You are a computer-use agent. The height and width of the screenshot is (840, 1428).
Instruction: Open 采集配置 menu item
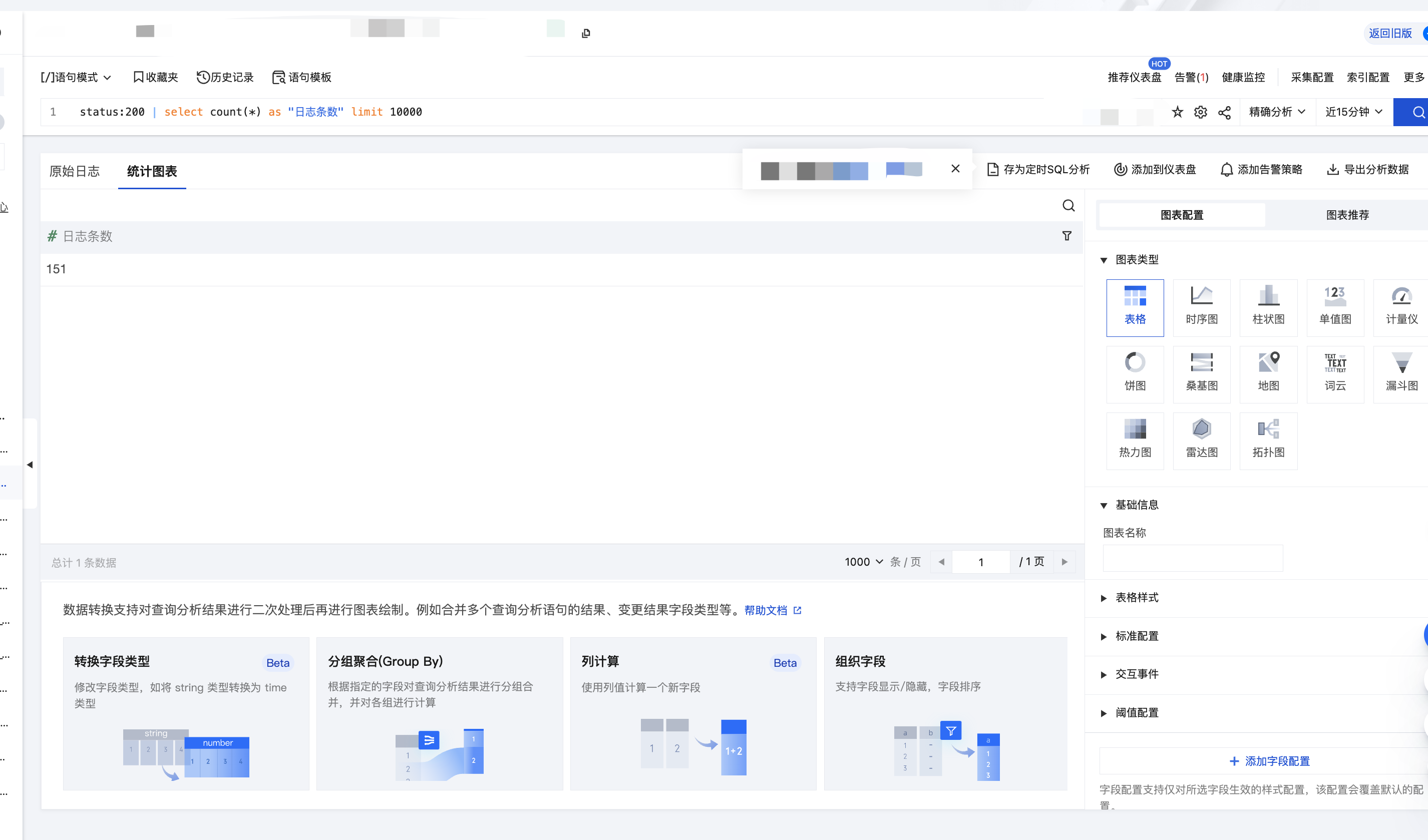pos(1312,77)
